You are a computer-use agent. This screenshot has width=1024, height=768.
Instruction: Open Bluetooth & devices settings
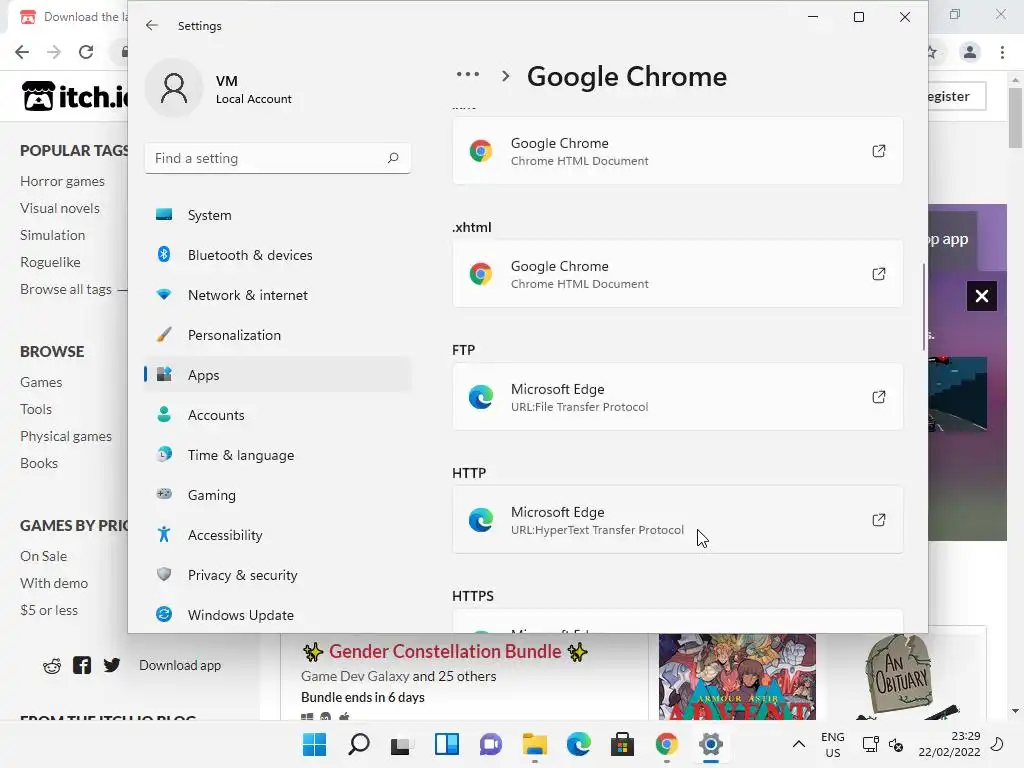click(278, 255)
